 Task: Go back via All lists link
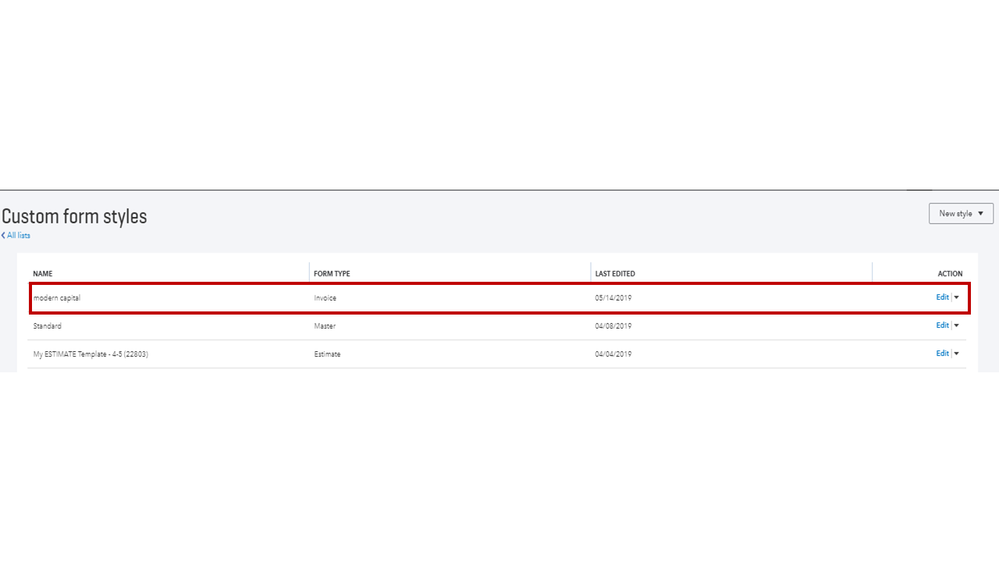click(x=16, y=235)
